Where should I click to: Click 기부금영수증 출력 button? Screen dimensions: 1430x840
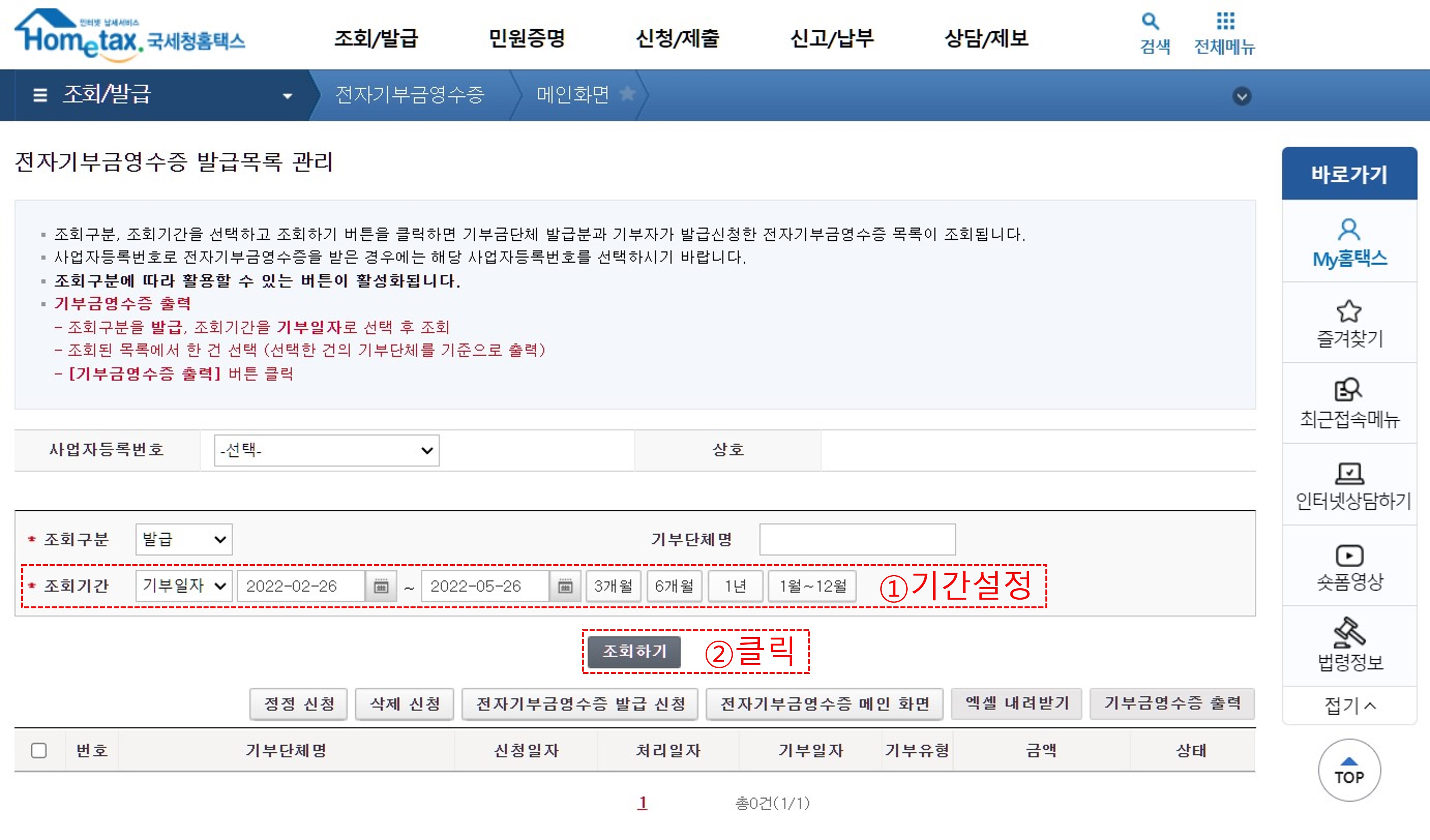[x=1172, y=704]
